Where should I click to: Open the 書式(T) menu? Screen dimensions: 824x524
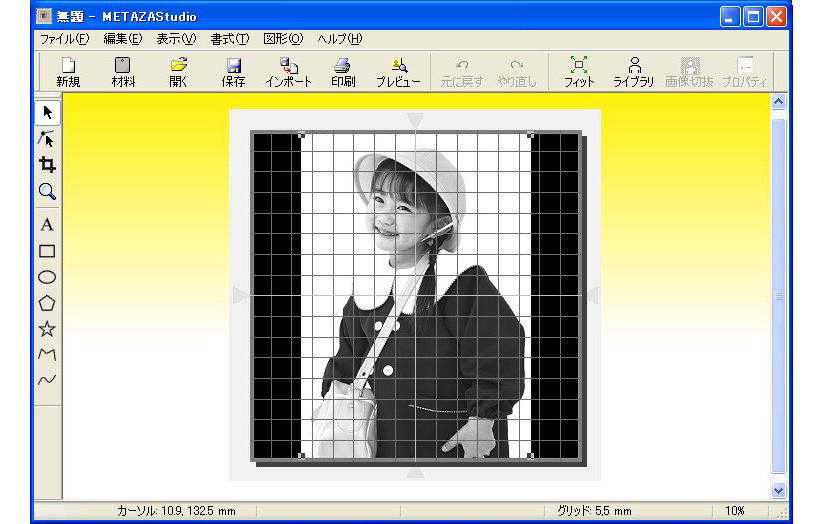[x=230, y=39]
